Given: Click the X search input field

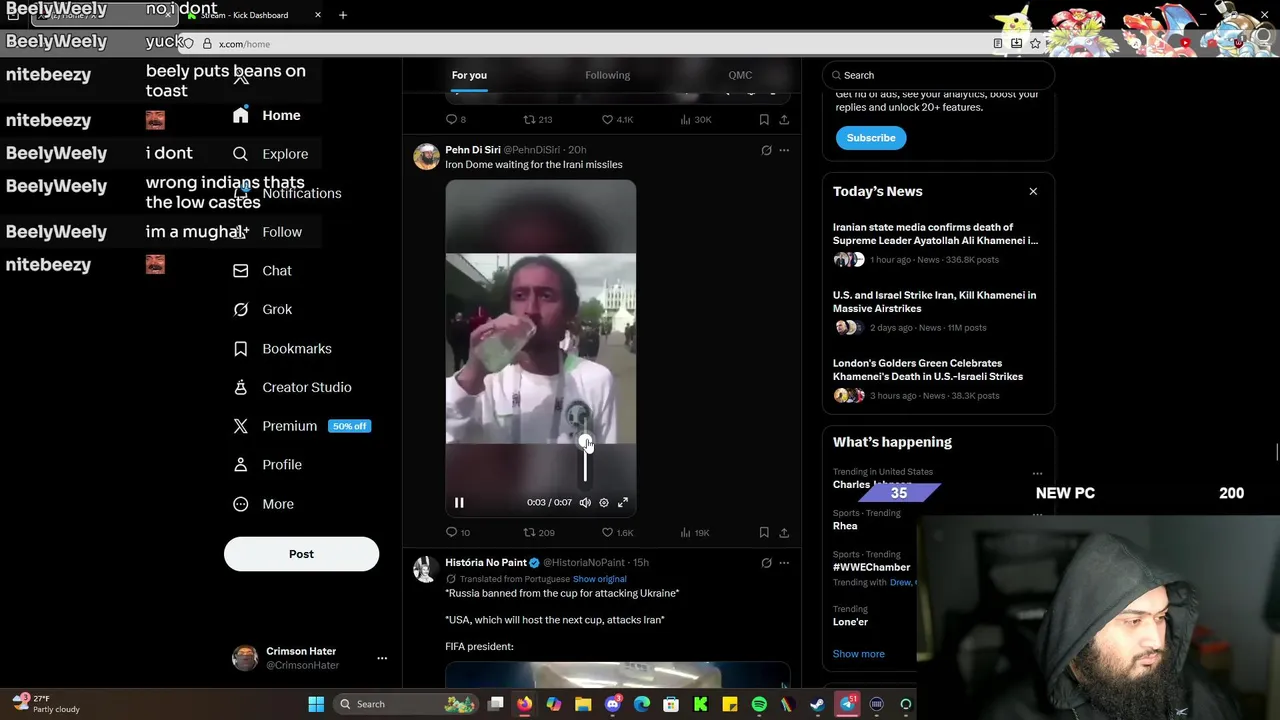Looking at the screenshot, I should [938, 75].
